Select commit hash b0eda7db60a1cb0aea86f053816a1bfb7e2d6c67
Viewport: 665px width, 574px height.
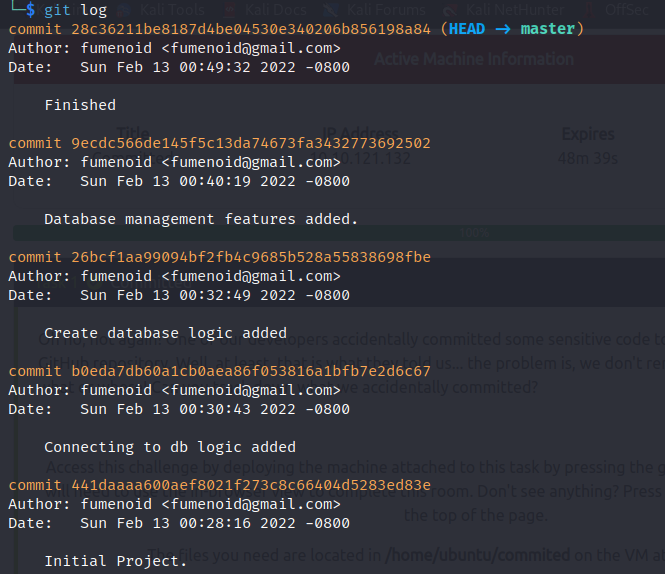(251, 371)
